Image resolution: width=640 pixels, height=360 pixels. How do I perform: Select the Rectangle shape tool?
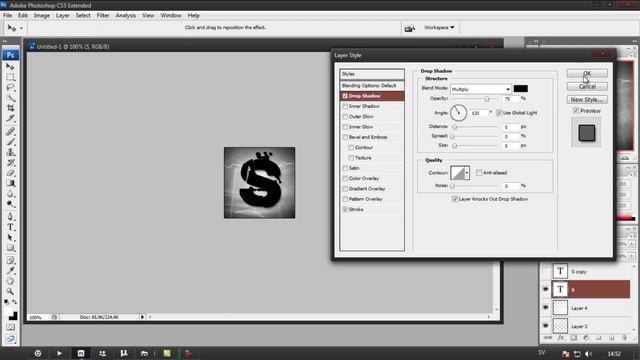click(x=10, y=248)
